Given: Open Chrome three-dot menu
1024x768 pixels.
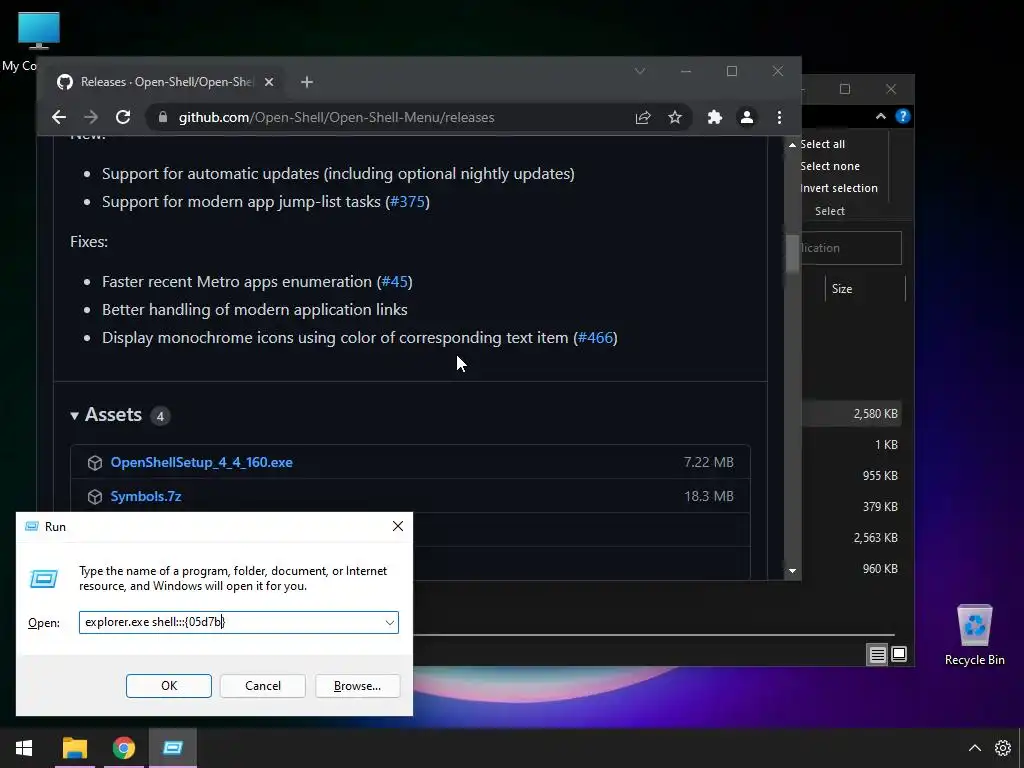Looking at the screenshot, I should [x=779, y=118].
